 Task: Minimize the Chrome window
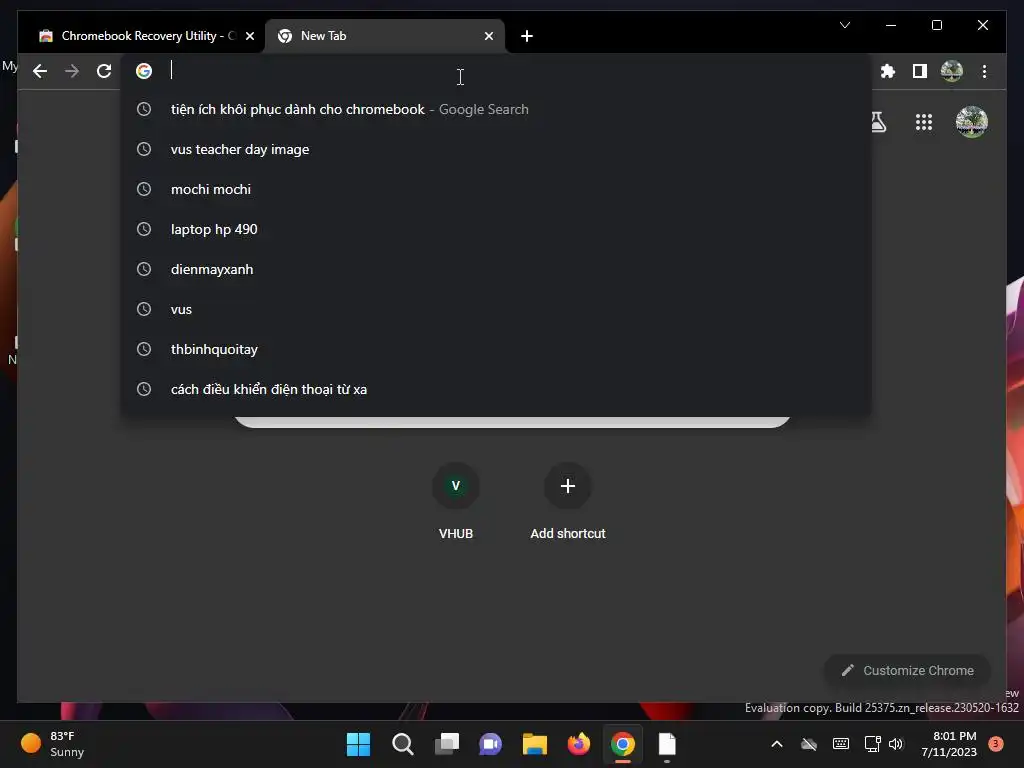click(x=891, y=25)
